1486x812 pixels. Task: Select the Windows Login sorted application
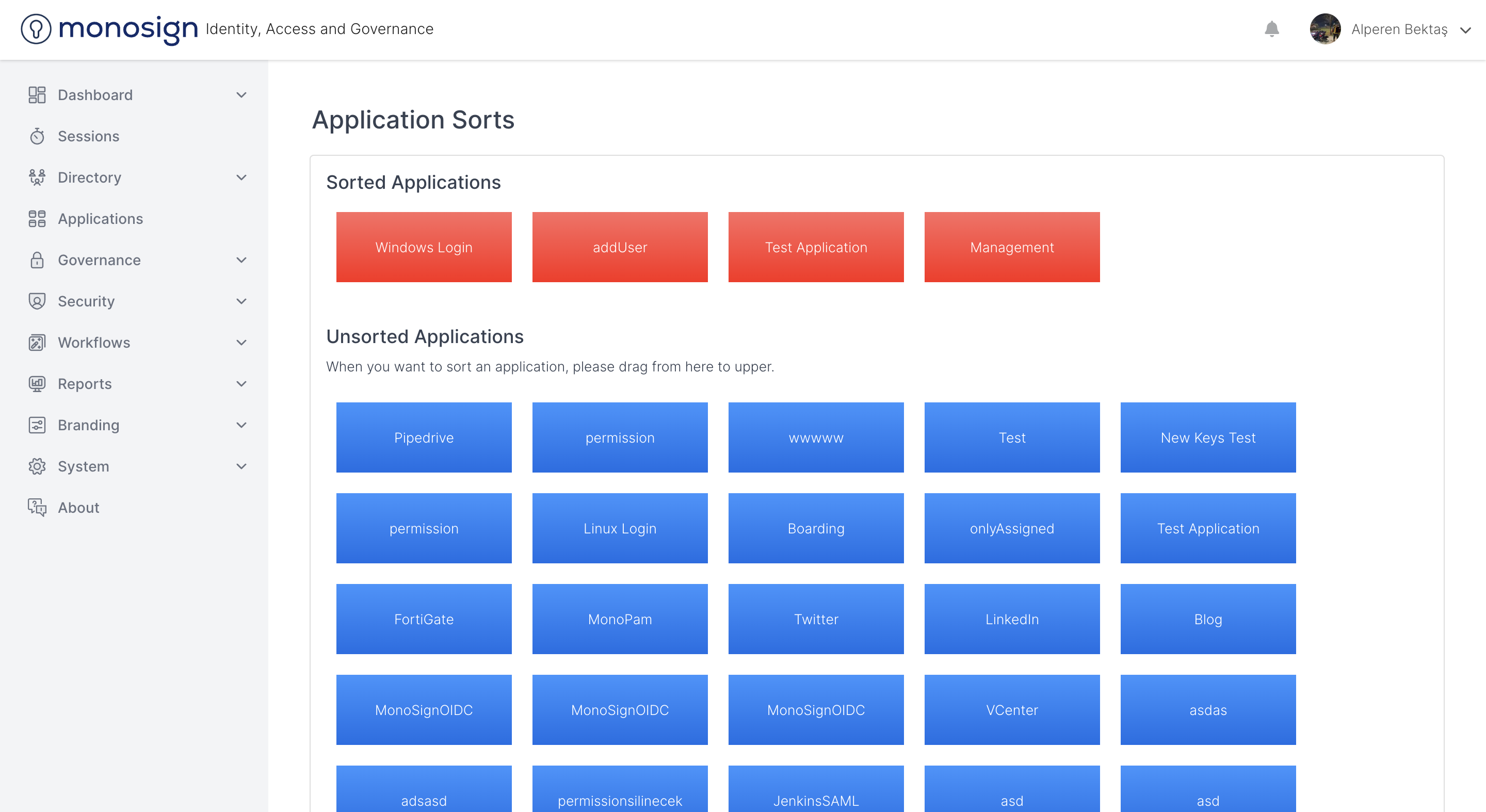(424, 247)
